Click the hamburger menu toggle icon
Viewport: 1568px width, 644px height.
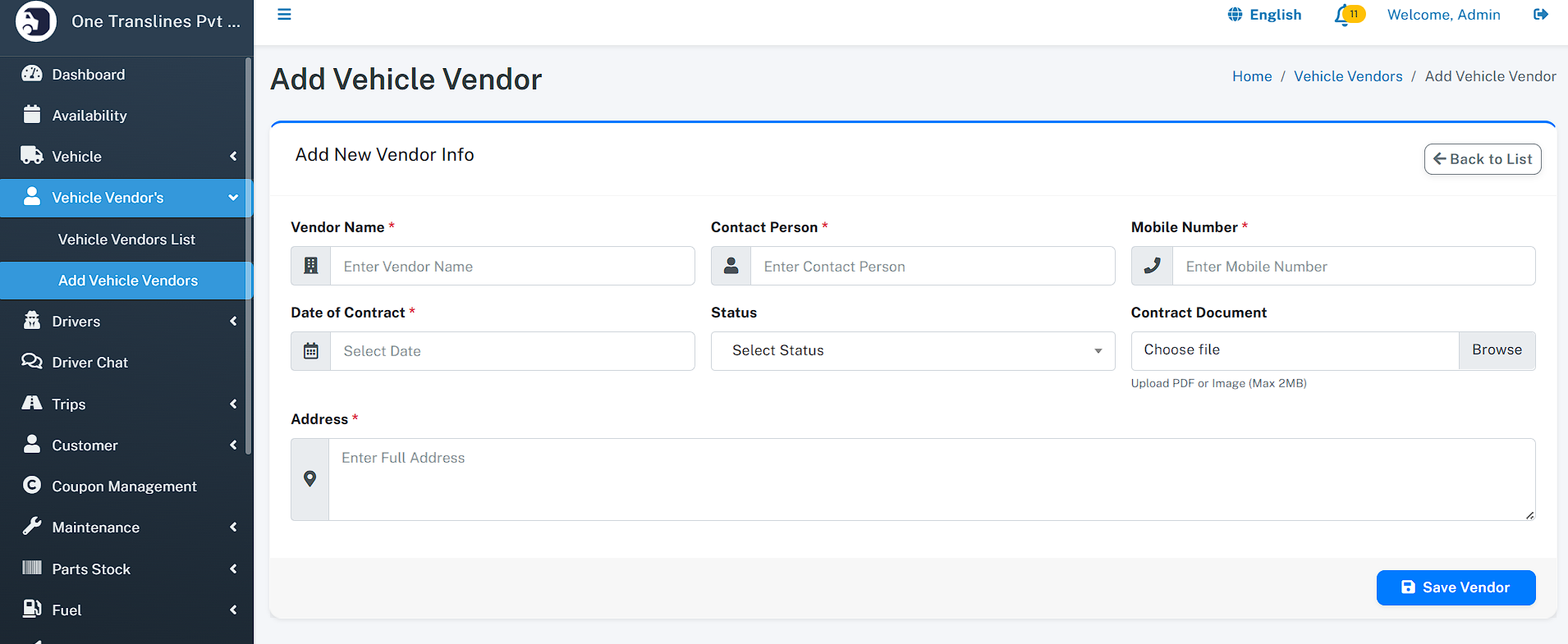point(284,15)
